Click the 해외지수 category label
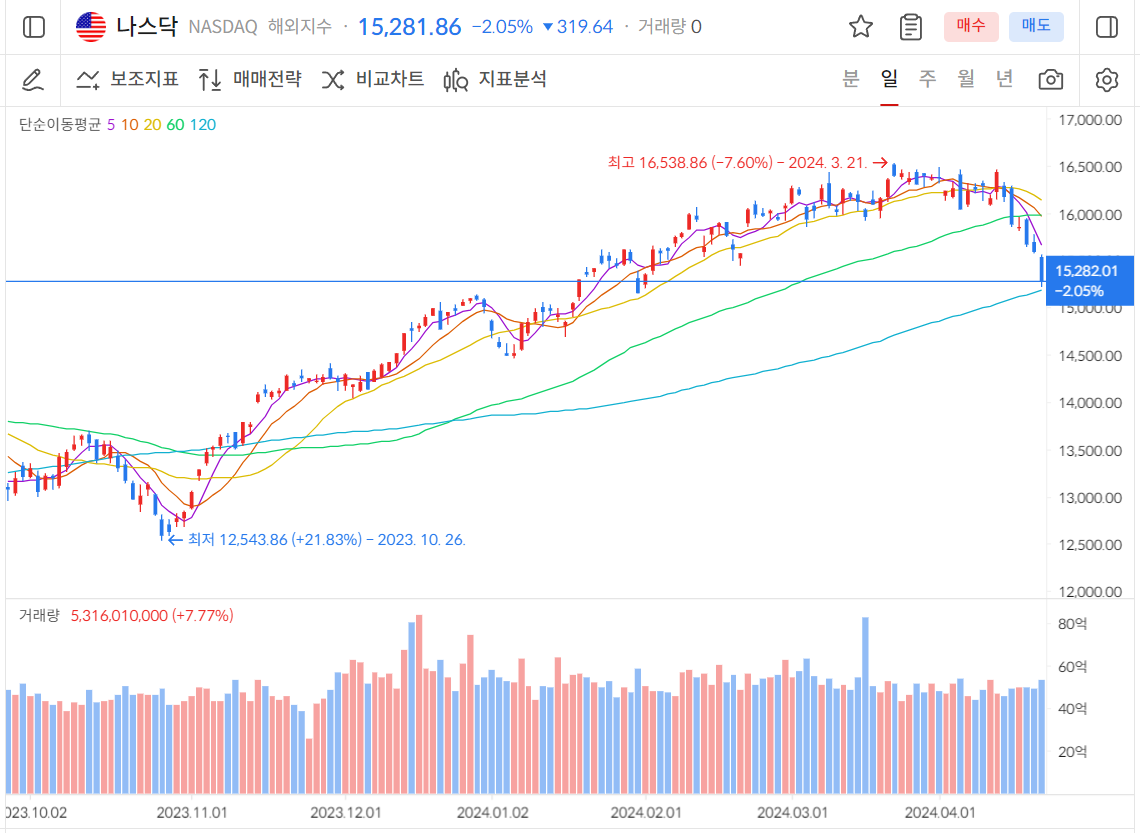 point(300,27)
